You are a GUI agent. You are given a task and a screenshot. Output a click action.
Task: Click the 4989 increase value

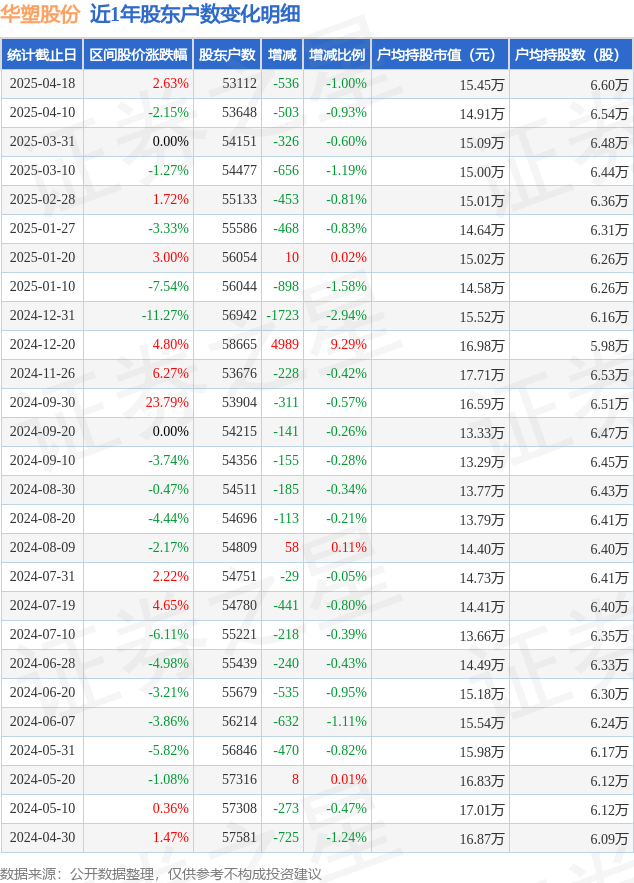[285, 345]
